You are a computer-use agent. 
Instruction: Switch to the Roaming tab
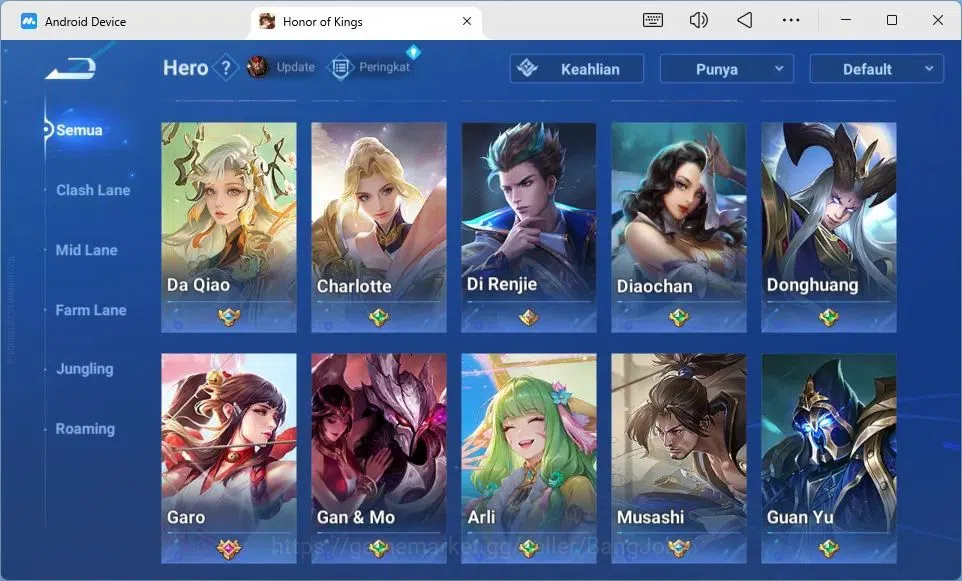[x=85, y=429]
